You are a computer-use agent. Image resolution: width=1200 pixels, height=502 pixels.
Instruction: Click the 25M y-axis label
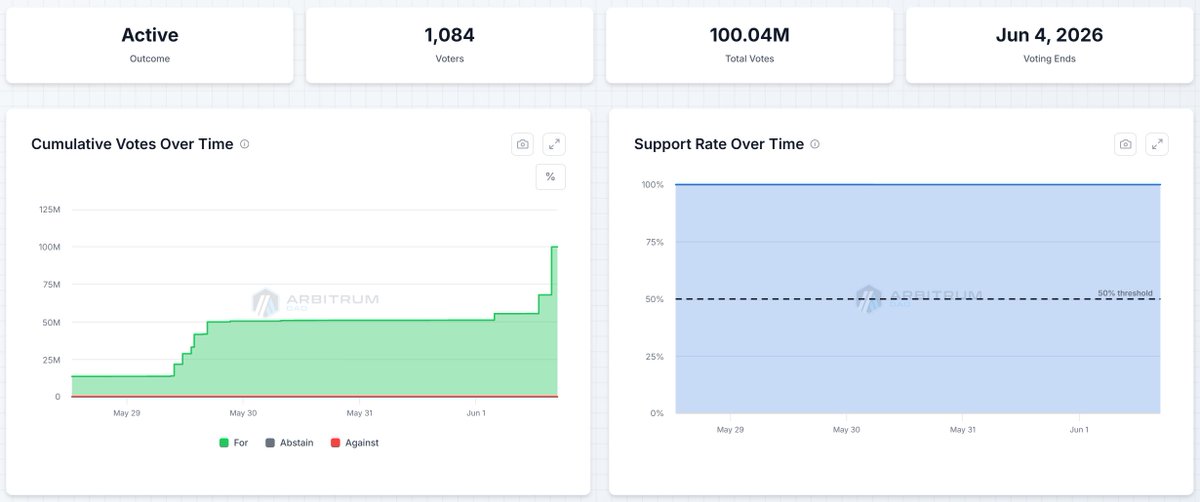(50, 359)
